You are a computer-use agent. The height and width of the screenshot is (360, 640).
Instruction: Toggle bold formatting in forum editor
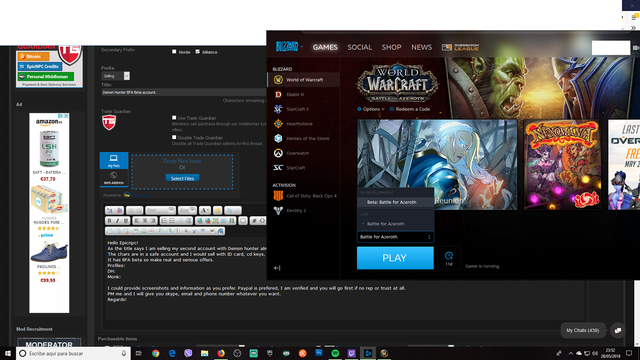point(109,221)
